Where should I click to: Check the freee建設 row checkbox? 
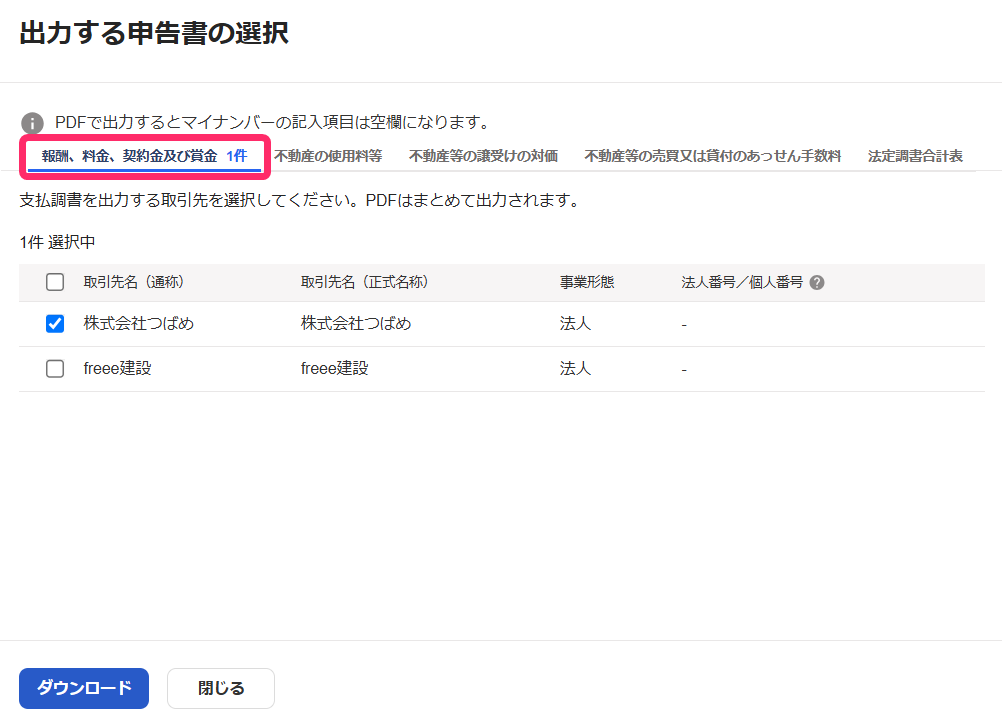point(55,368)
